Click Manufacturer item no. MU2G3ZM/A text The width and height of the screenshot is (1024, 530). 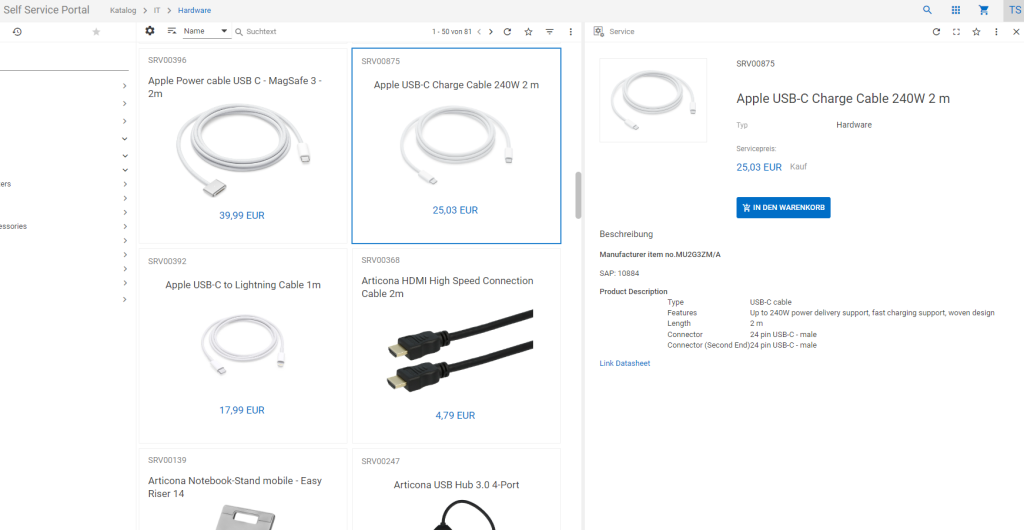click(660, 255)
